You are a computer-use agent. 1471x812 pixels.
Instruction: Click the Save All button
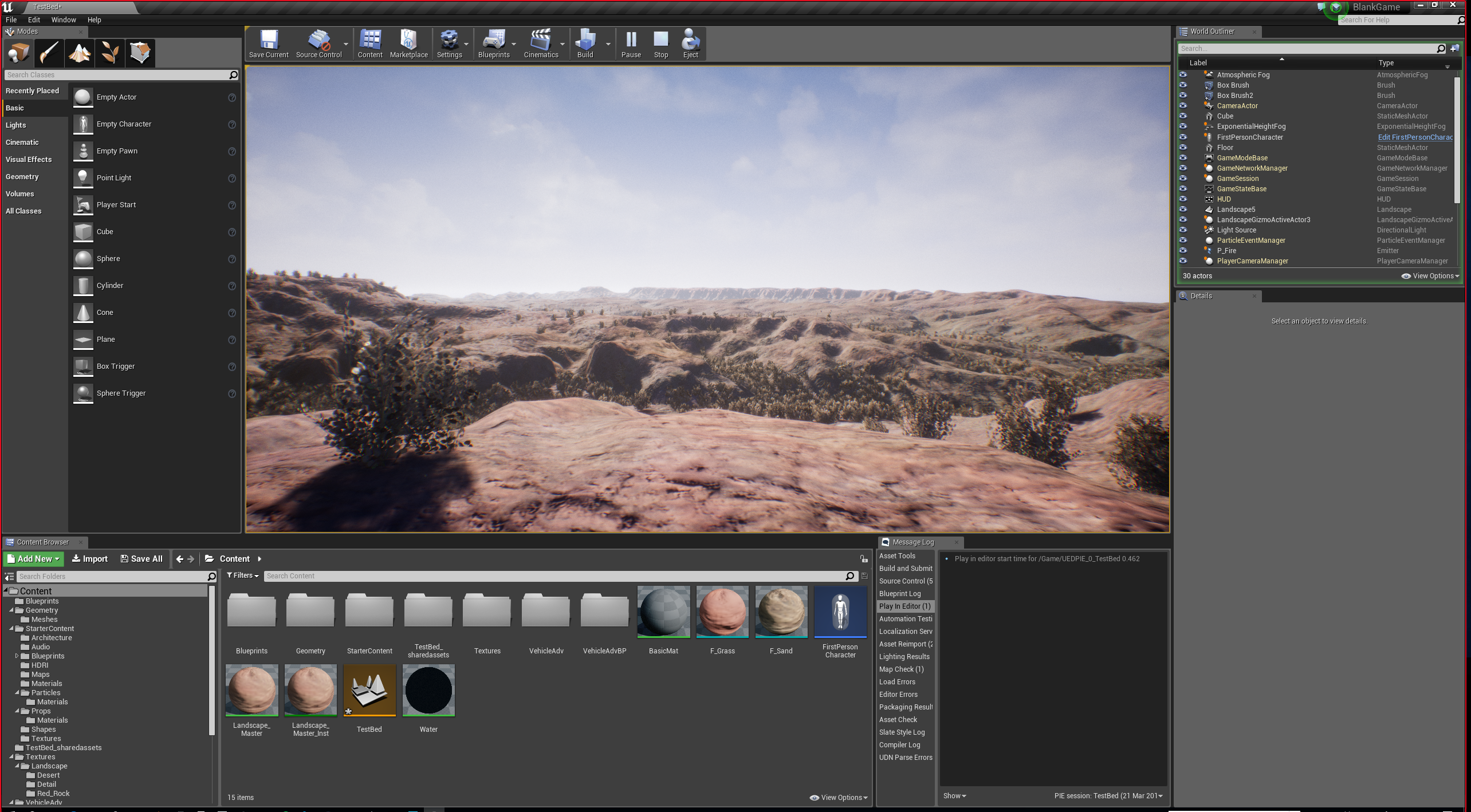click(x=141, y=559)
